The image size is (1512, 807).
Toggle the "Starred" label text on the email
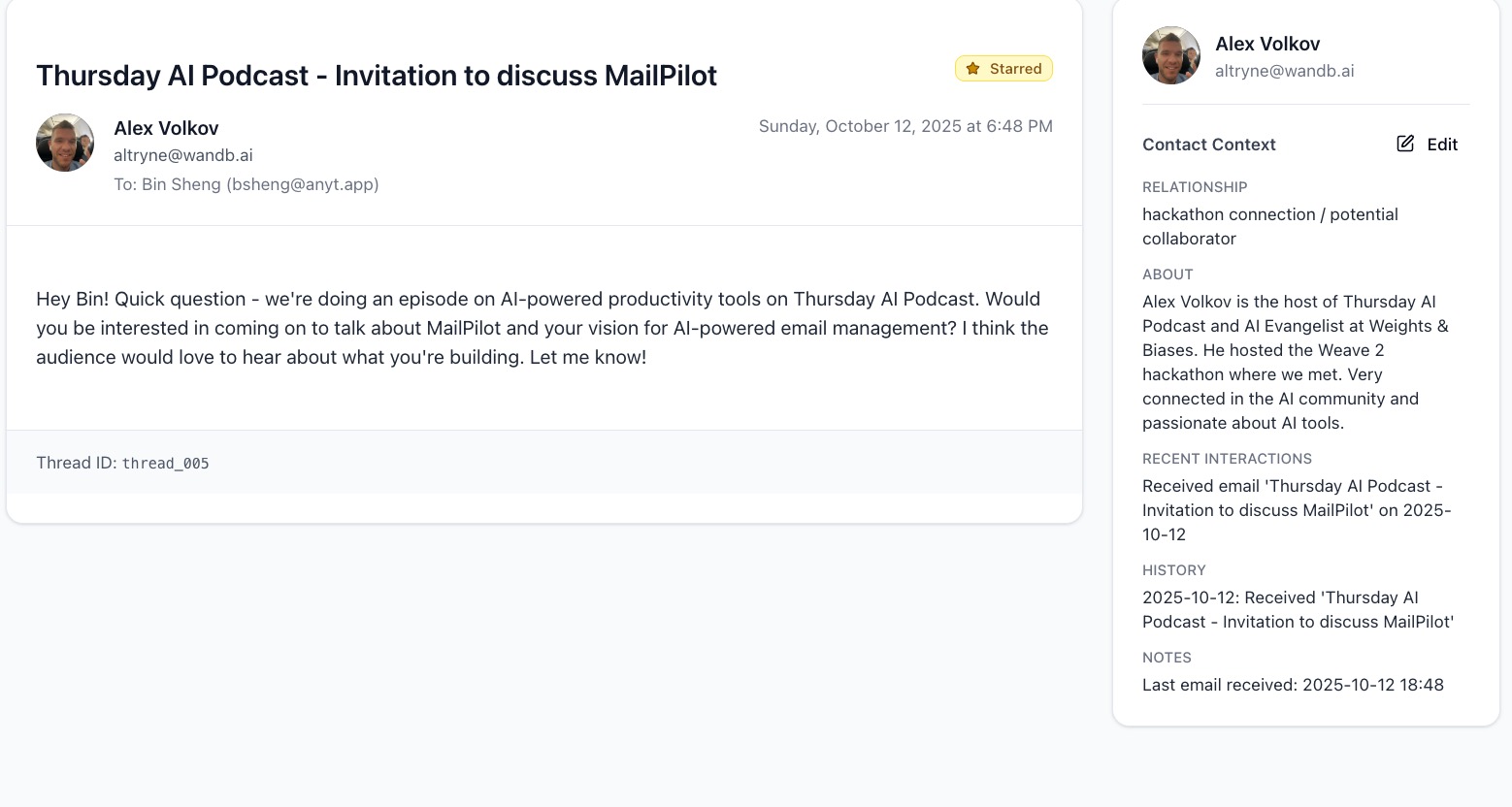click(x=1015, y=69)
